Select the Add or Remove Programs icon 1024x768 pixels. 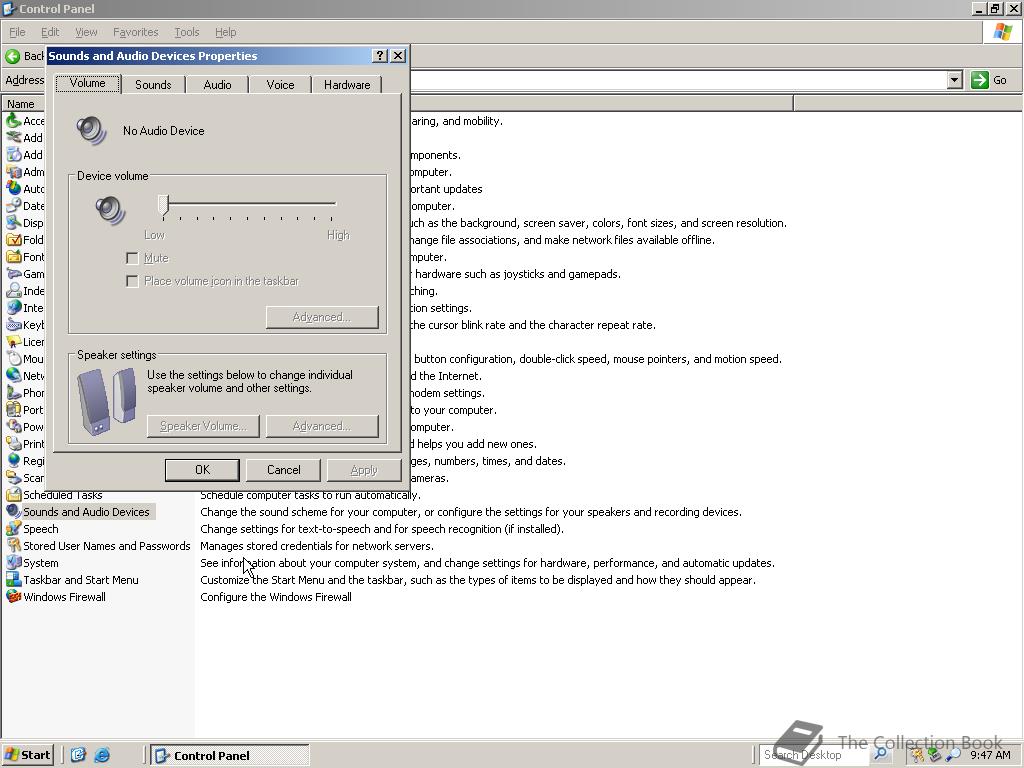(14, 155)
